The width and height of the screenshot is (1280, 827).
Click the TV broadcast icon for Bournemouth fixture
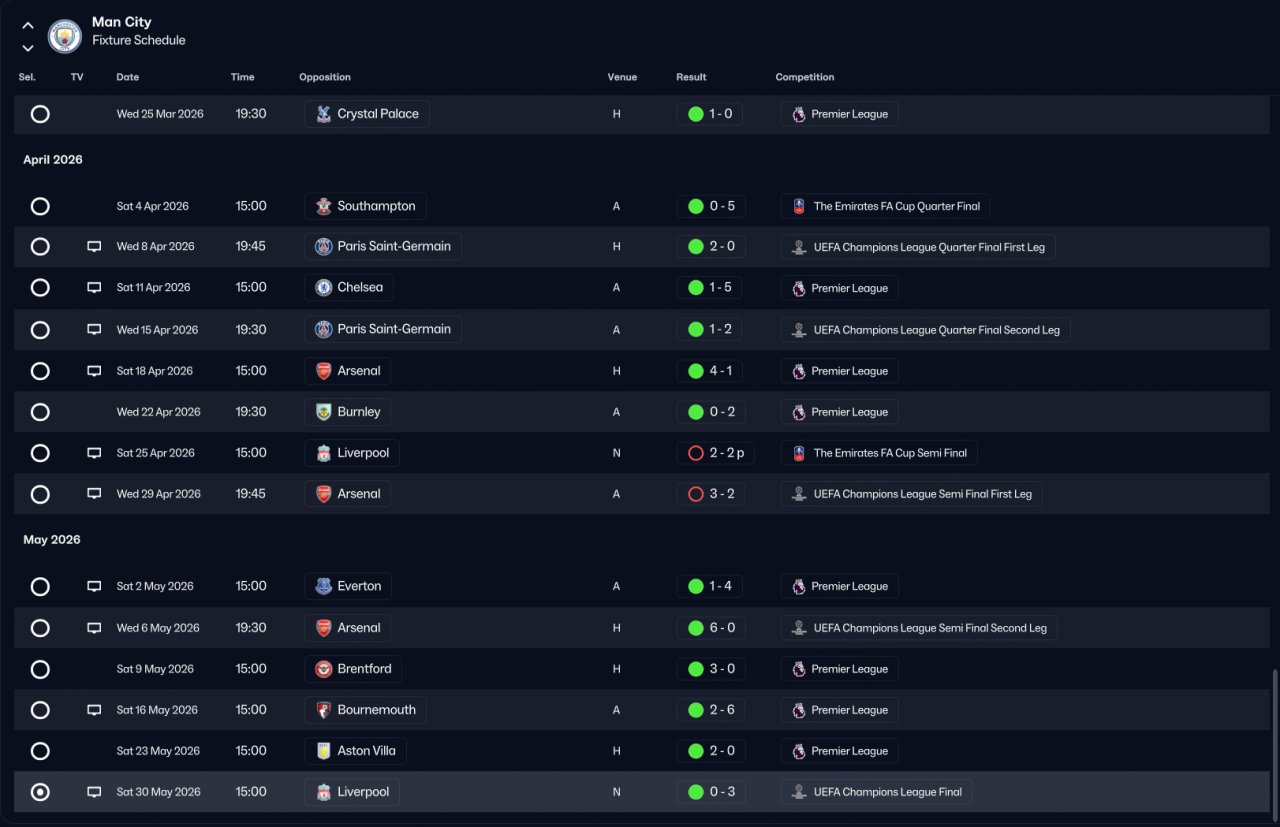[94, 710]
